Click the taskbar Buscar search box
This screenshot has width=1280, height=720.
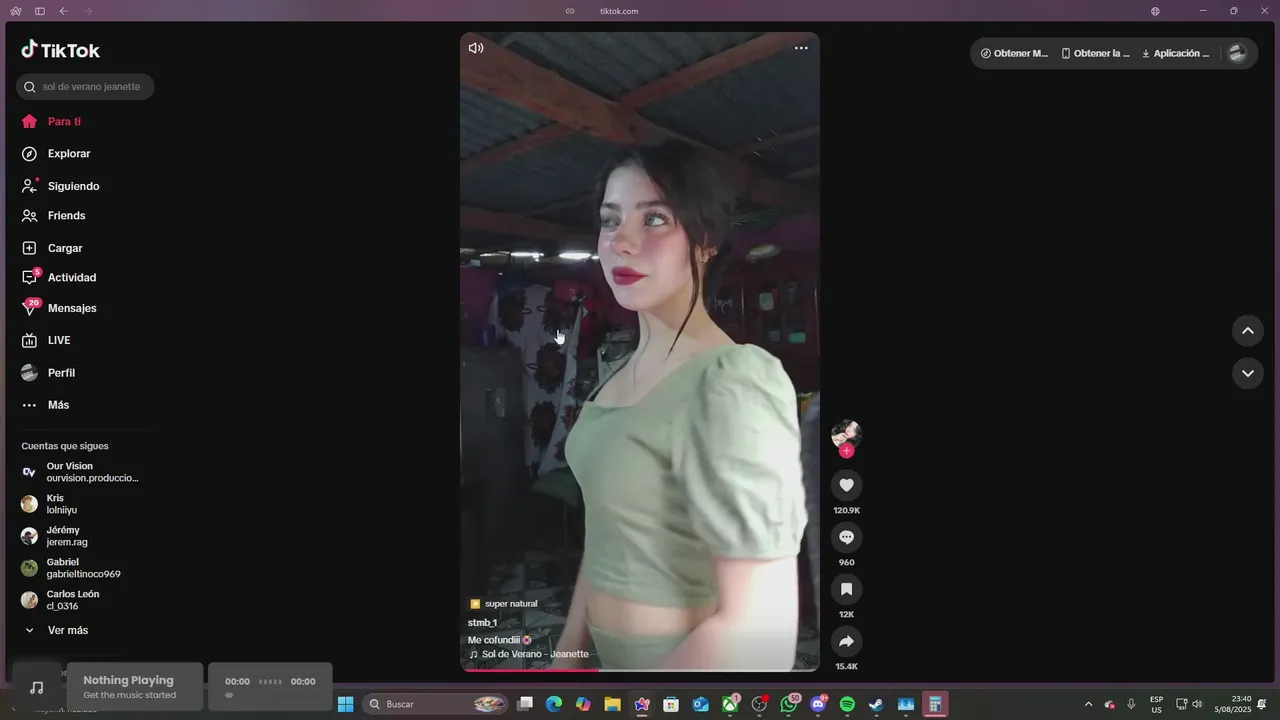tap(437, 704)
